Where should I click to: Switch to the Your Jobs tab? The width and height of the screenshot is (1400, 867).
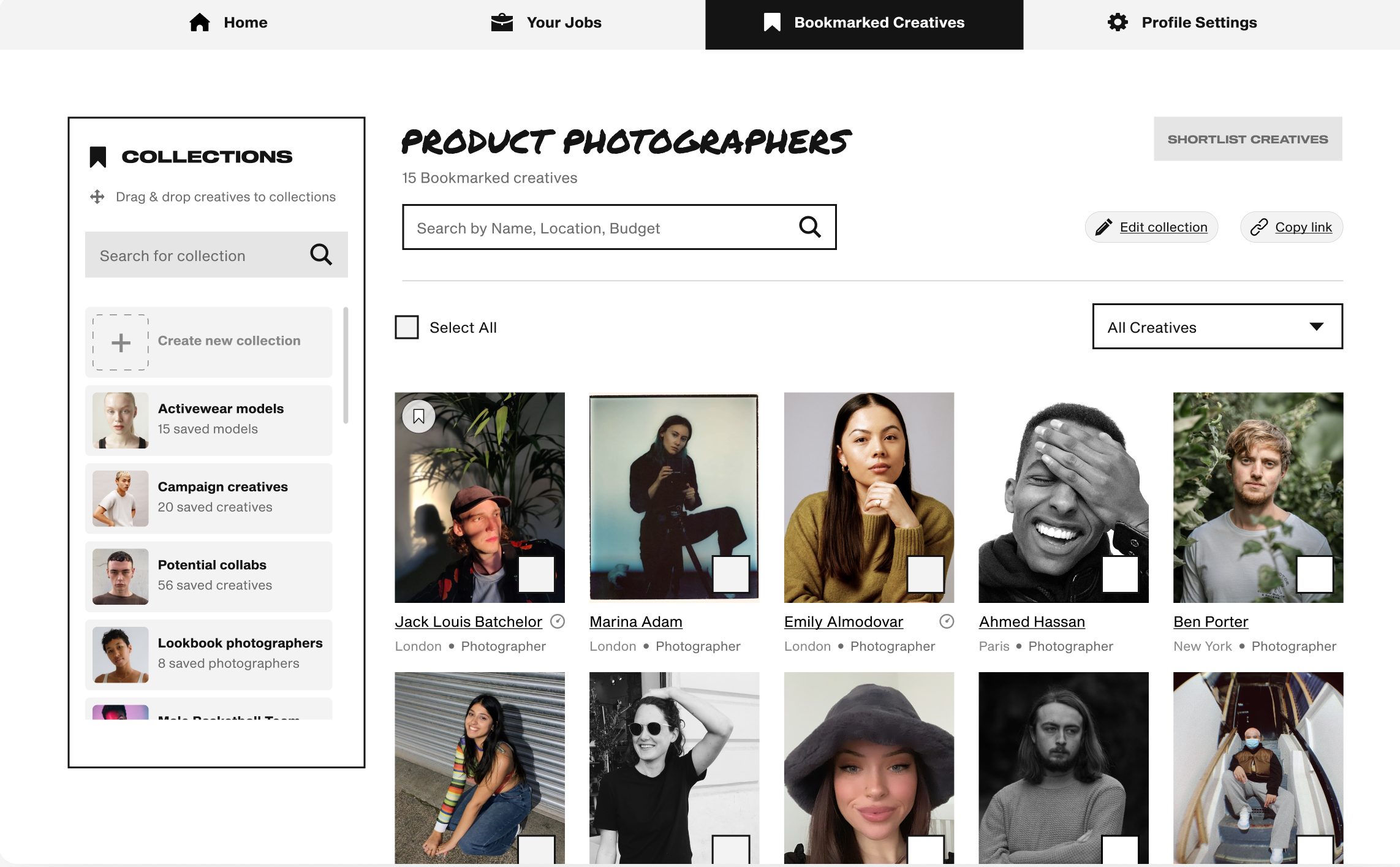coord(547,23)
